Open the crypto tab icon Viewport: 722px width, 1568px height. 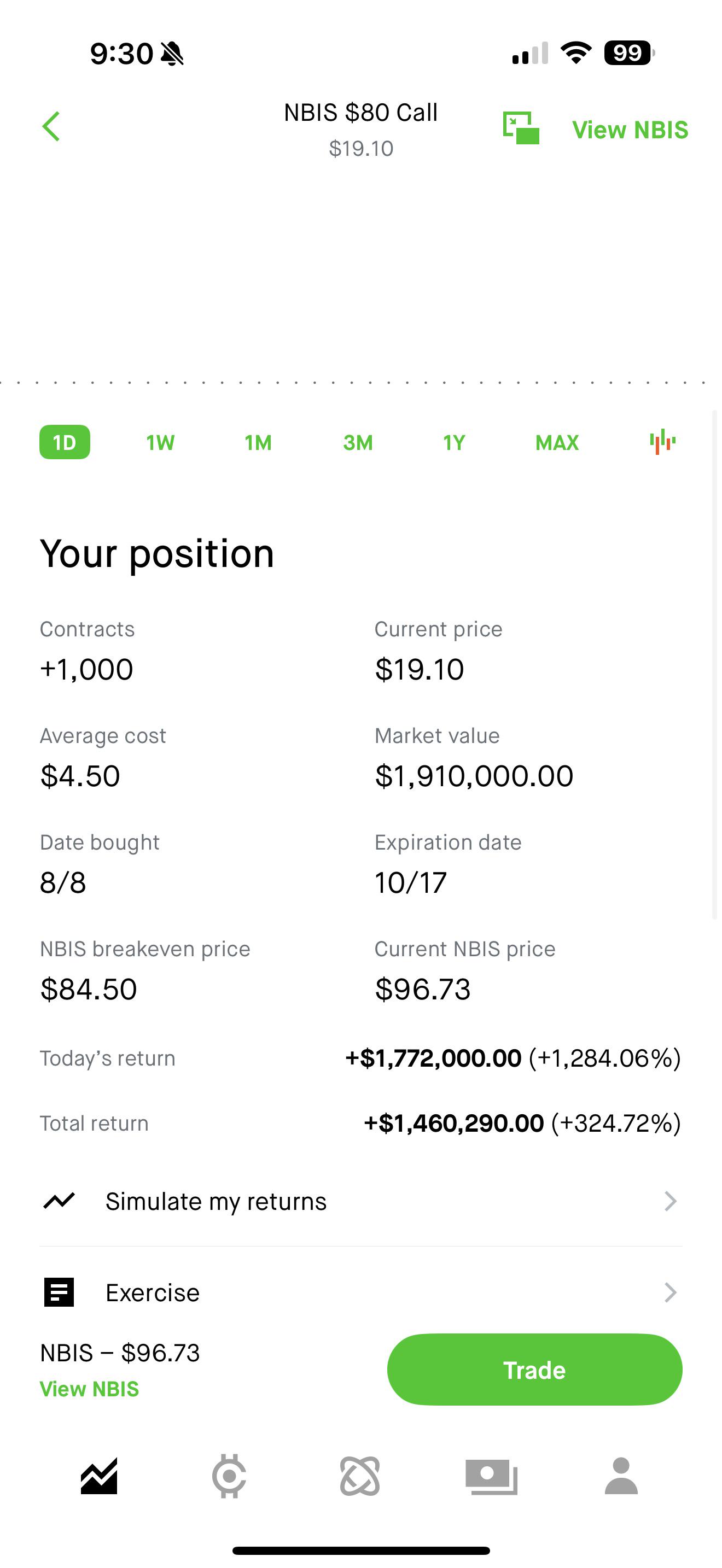pos(230,1476)
